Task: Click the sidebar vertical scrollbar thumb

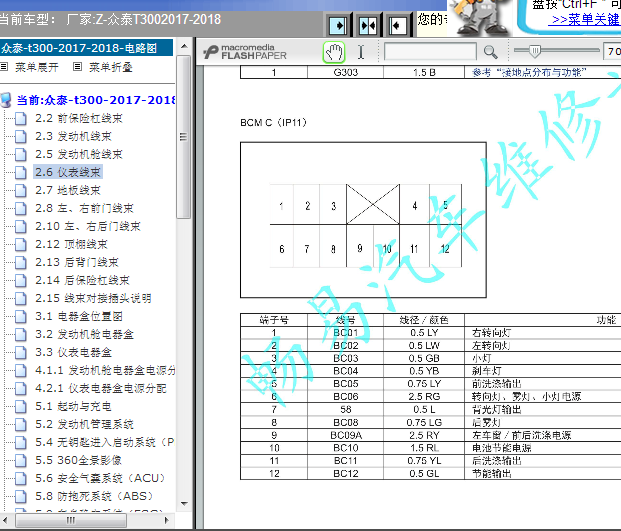Action: coord(183,137)
